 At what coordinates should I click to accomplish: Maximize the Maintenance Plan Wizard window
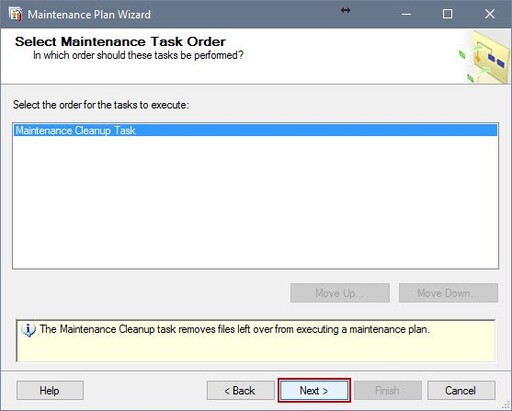447,14
